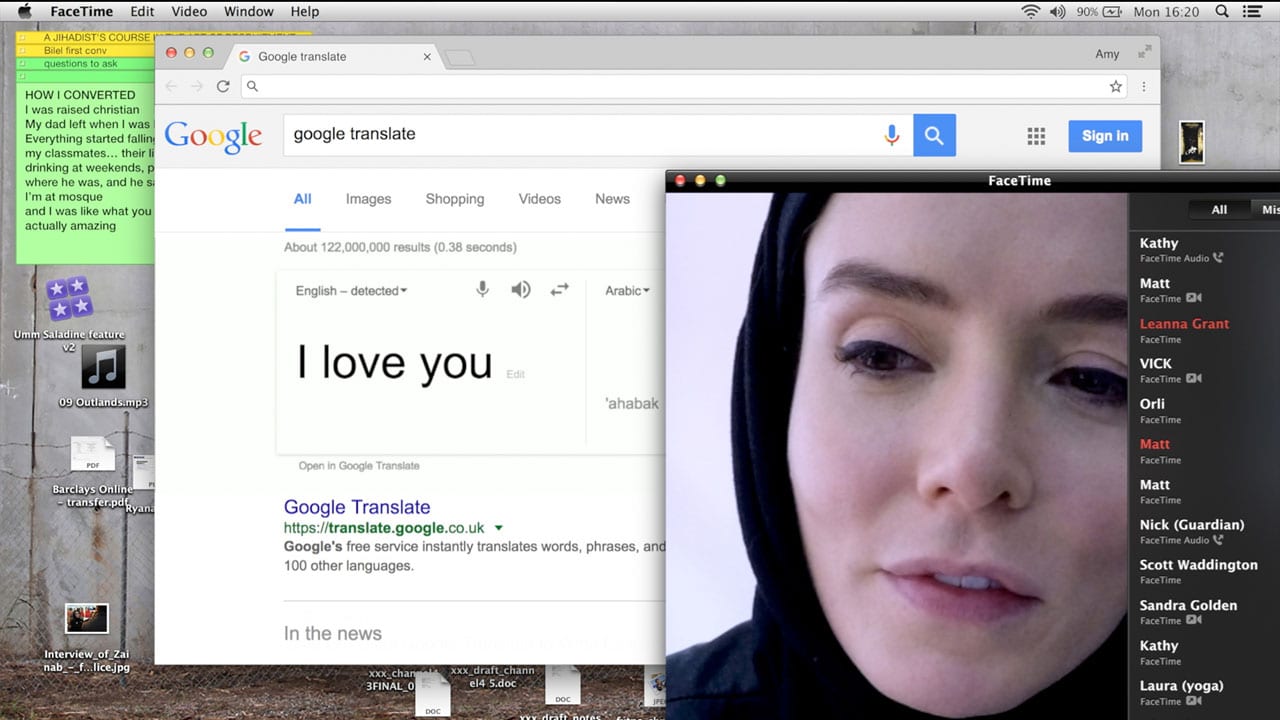Image resolution: width=1280 pixels, height=720 pixels.
Task: Click the swap languages arrows in Google Translate
Action: (559, 289)
